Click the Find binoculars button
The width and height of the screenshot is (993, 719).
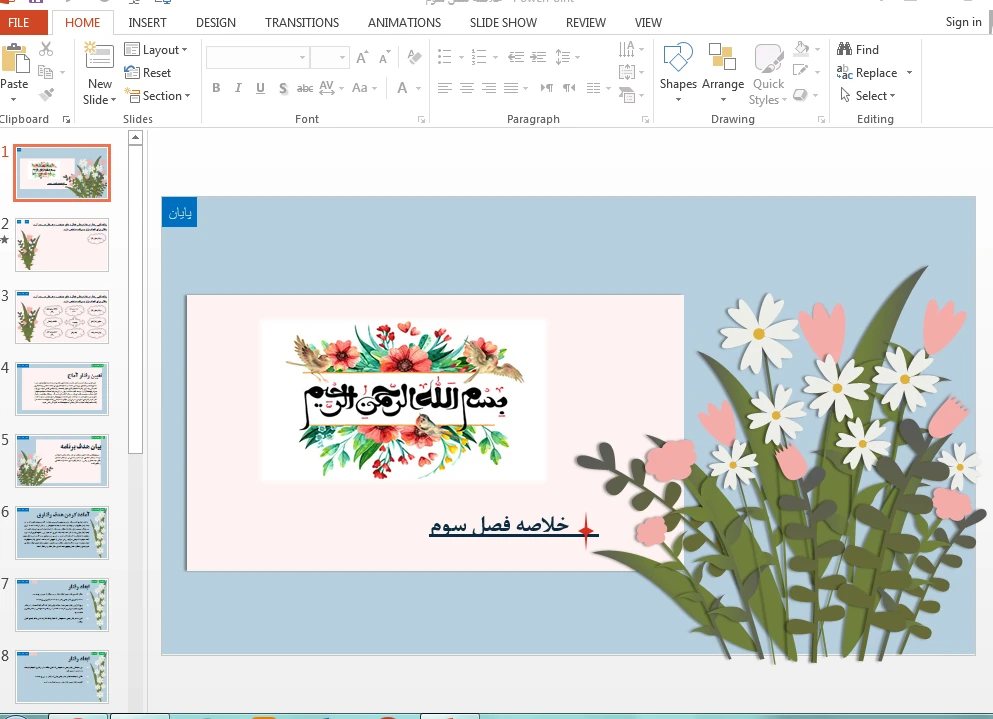click(858, 50)
